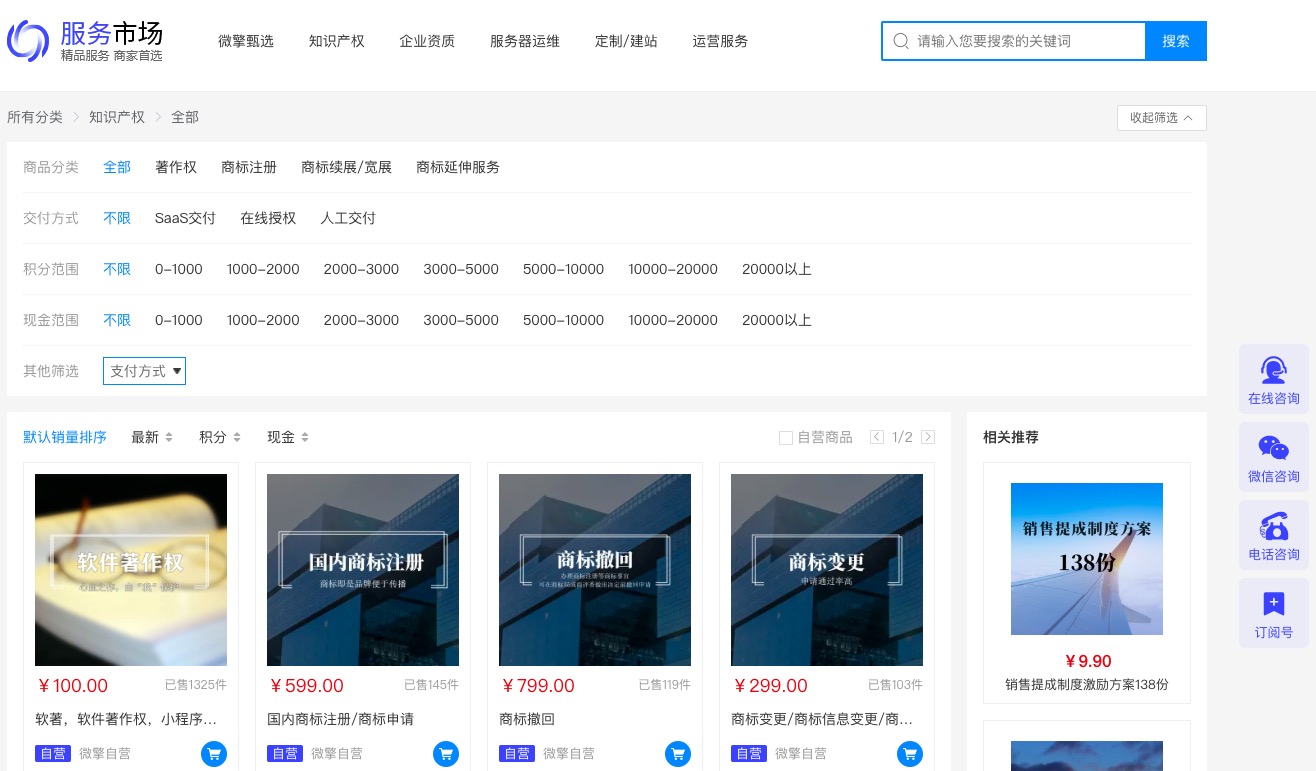Viewport: 1316px width, 771px height.
Task: Open 知识产权 in top navigation
Action: 337,41
